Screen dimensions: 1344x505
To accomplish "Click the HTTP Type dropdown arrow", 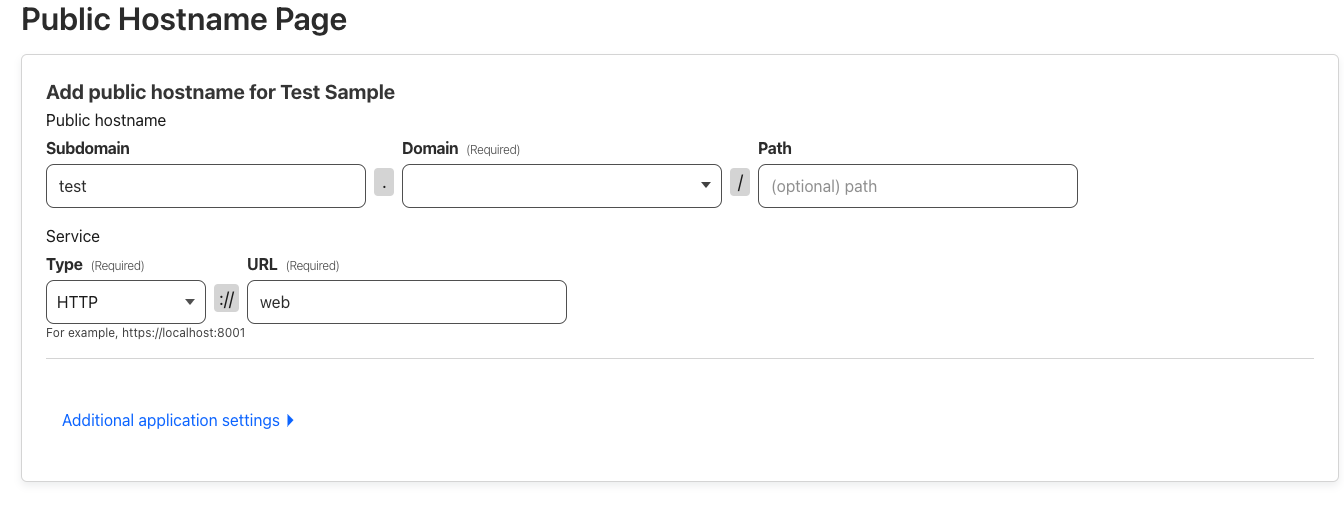I will (x=190, y=302).
